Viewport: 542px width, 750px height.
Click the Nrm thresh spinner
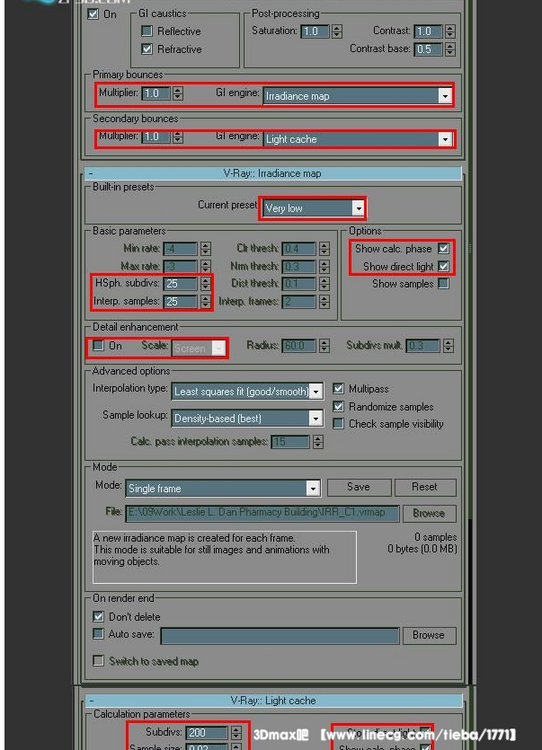pyautogui.click(x=324, y=266)
